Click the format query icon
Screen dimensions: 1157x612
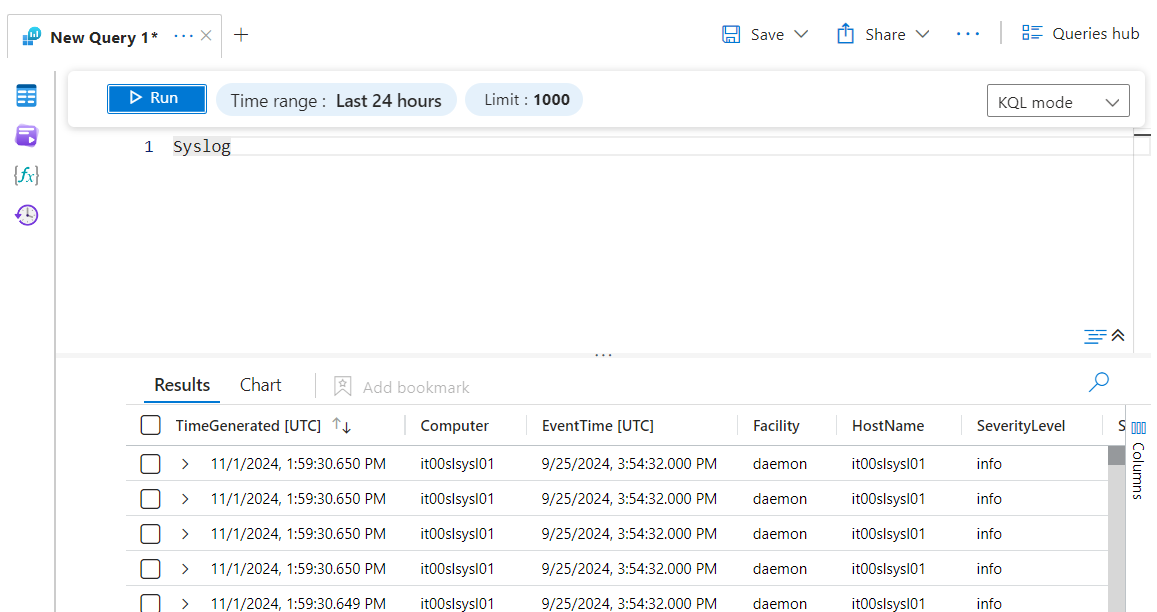(x=1095, y=337)
